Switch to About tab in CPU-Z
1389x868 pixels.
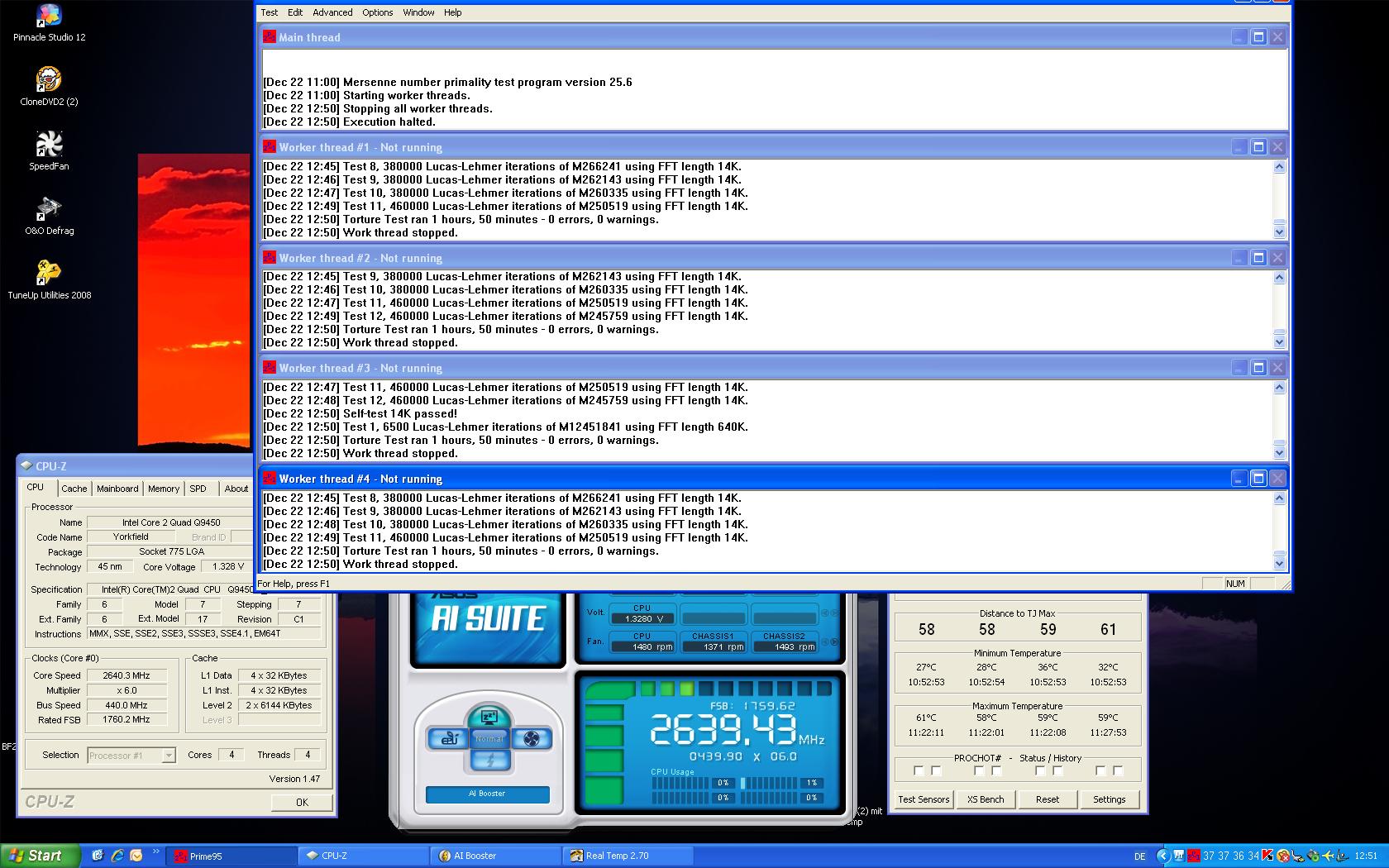point(236,489)
